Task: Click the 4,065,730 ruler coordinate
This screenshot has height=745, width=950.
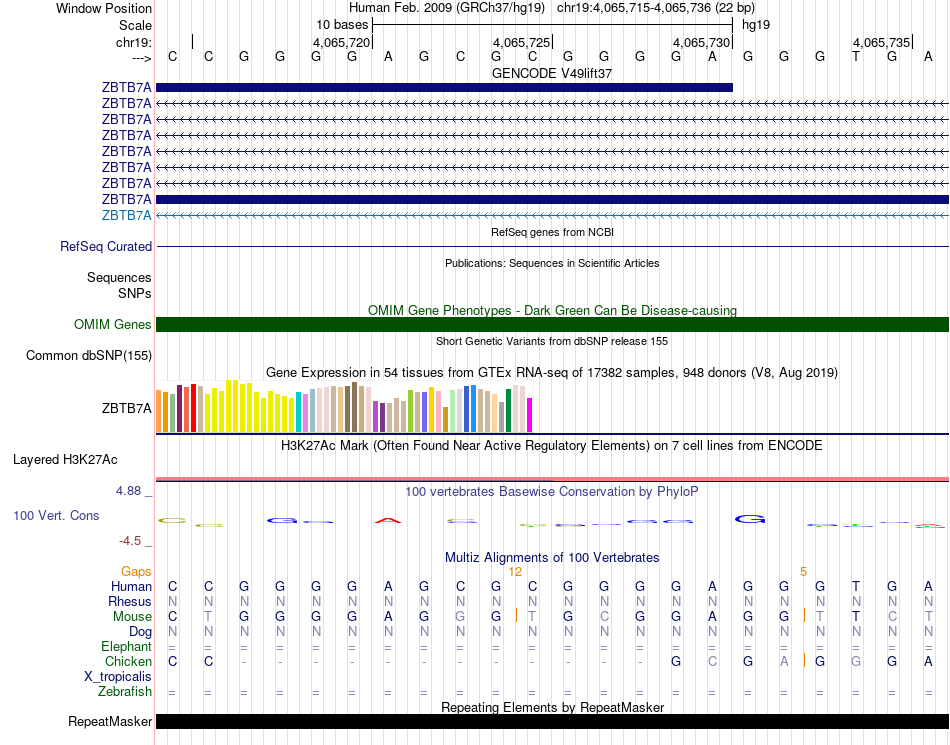Action: coord(701,42)
